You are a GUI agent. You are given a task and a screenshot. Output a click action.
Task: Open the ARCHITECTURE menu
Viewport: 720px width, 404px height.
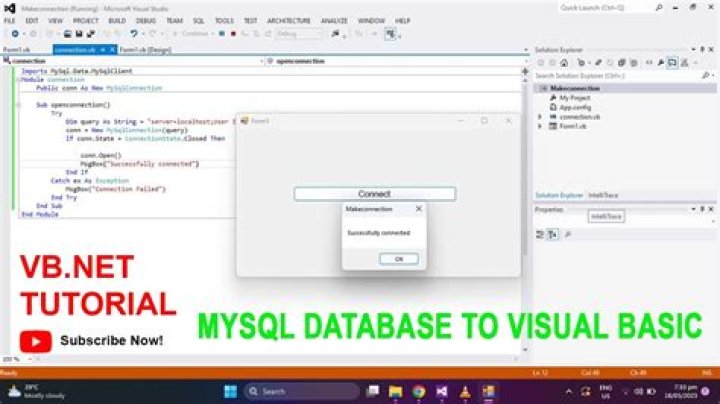point(289,21)
